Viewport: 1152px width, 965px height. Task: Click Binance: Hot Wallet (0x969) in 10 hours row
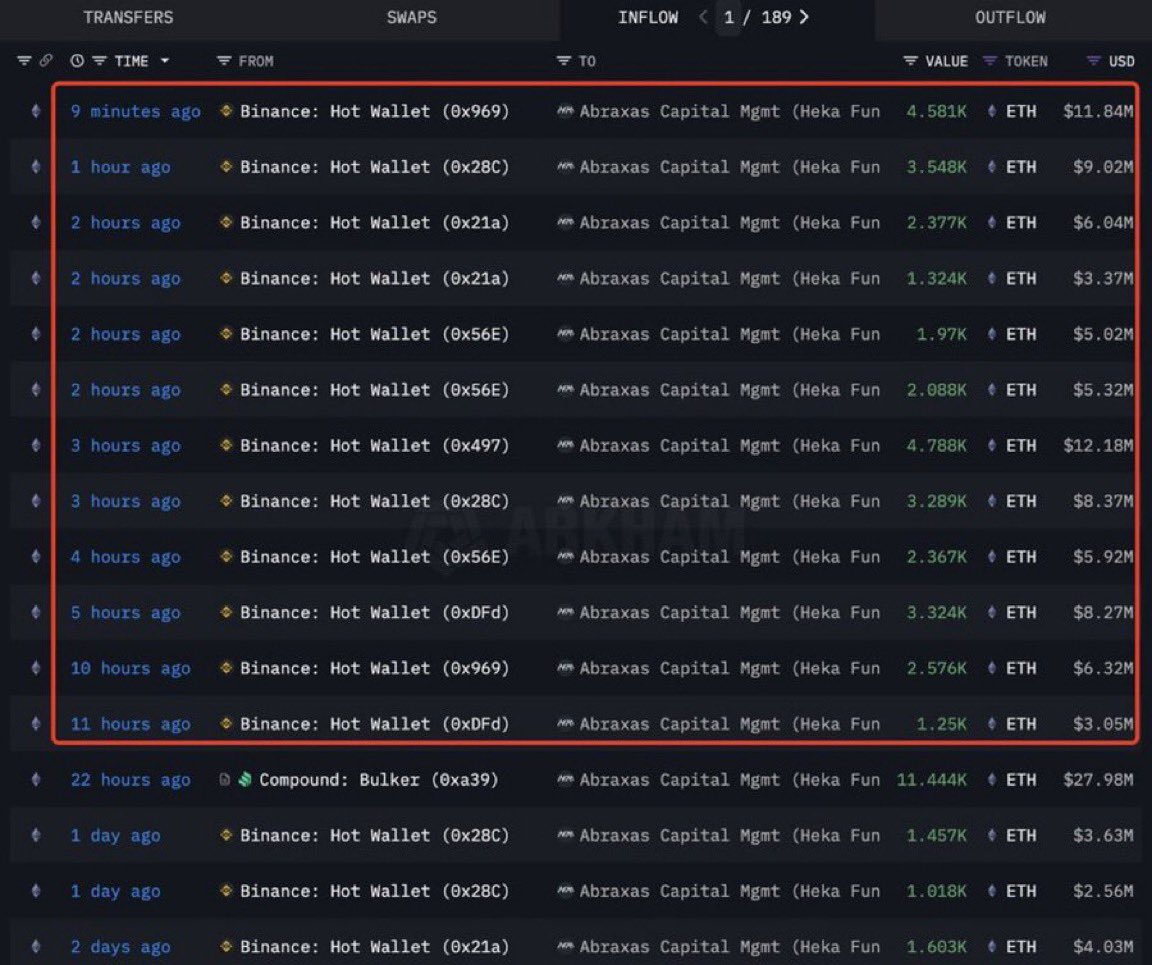click(374, 669)
